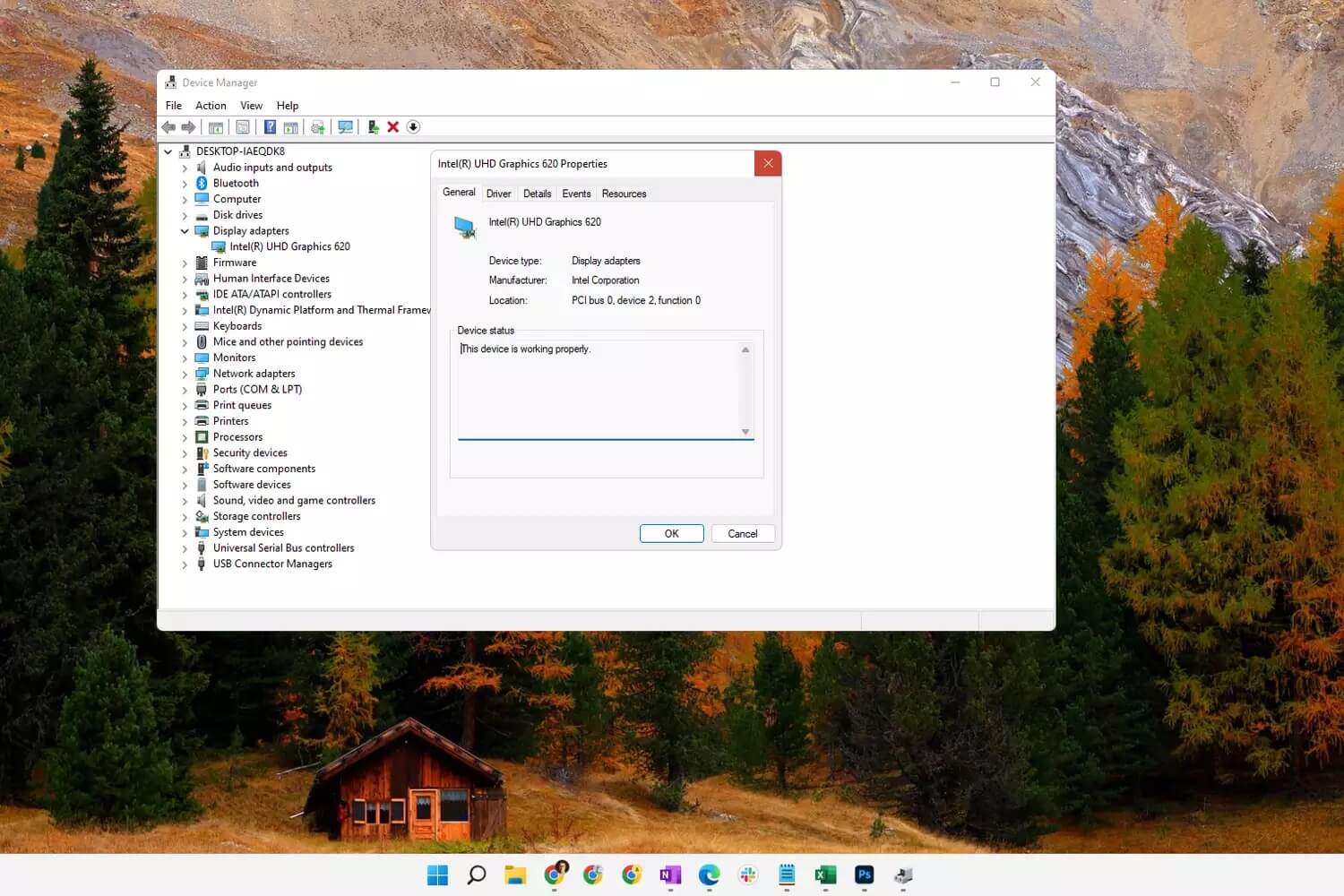Click the Security devices key icon
1344x896 pixels.
(x=202, y=452)
